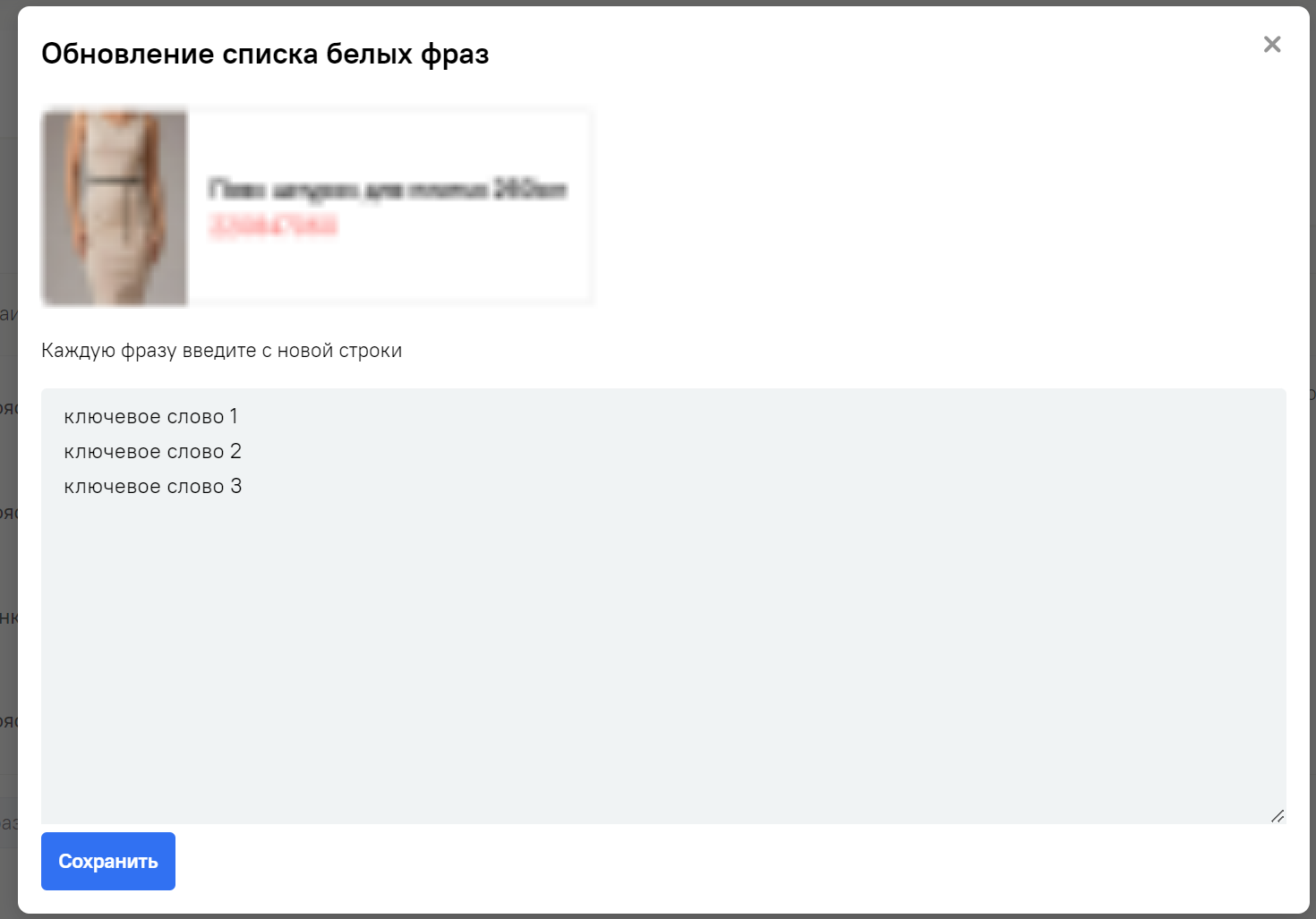Click the word 'фраз' in dialog title
The height and width of the screenshot is (919, 1316).
[x=455, y=55]
